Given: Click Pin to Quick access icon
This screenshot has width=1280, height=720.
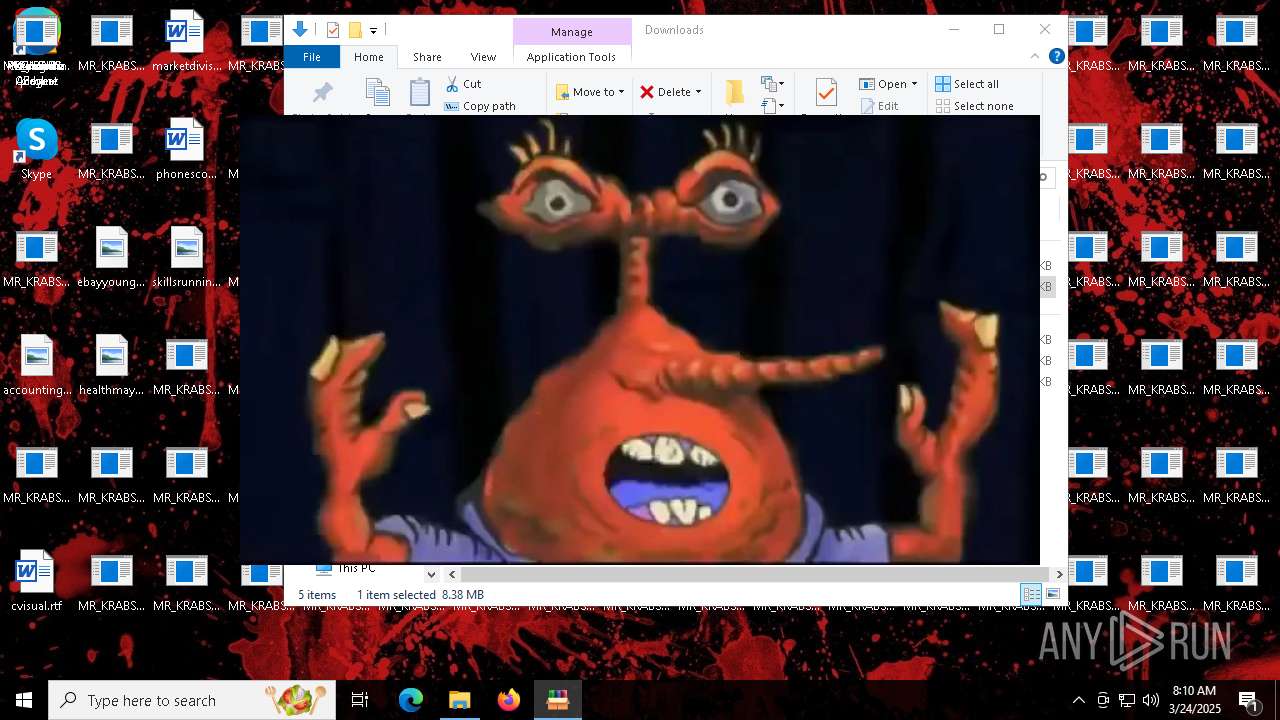Looking at the screenshot, I should (x=322, y=94).
